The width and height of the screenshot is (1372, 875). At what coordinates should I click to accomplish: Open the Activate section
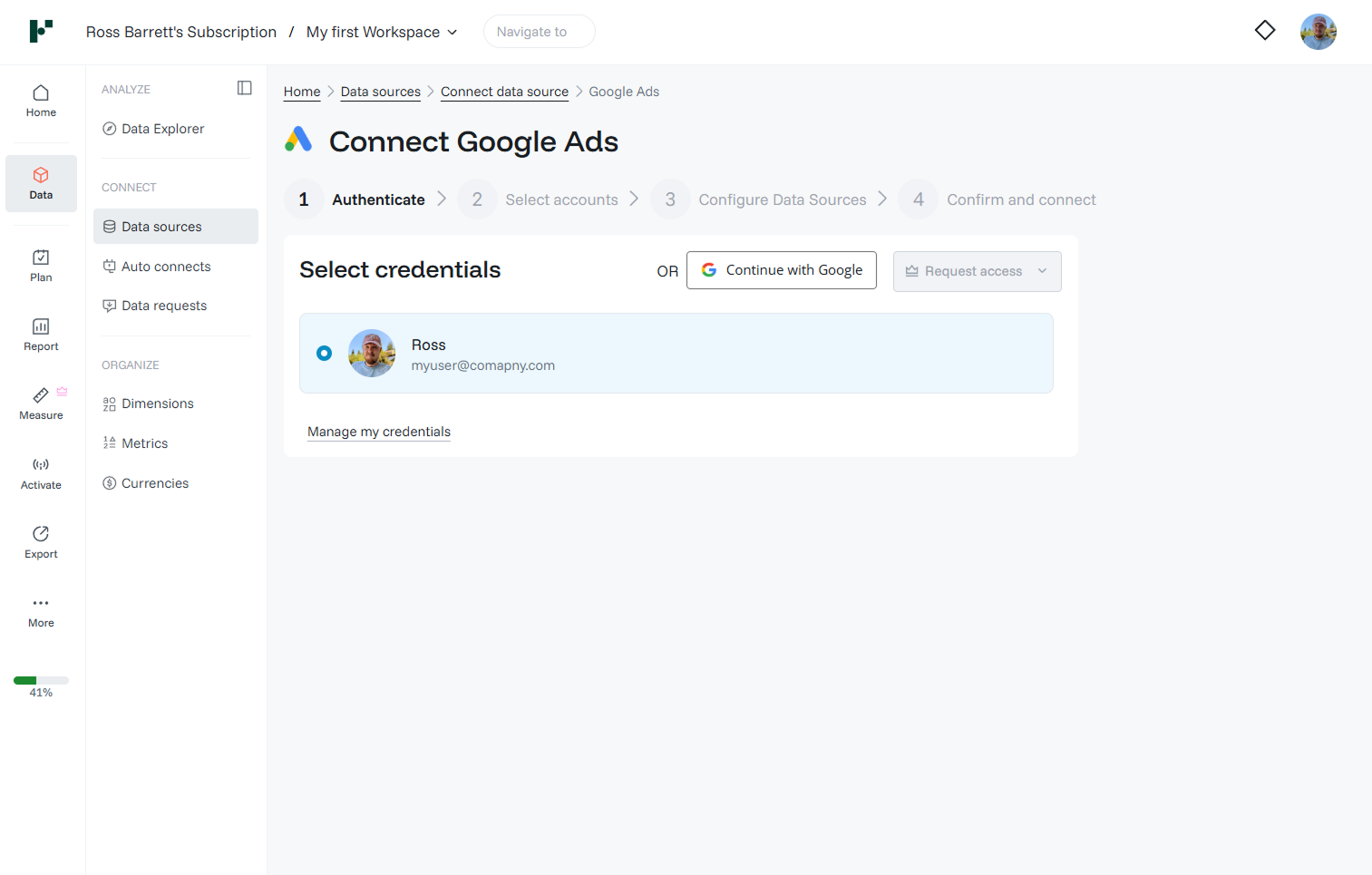(41, 473)
